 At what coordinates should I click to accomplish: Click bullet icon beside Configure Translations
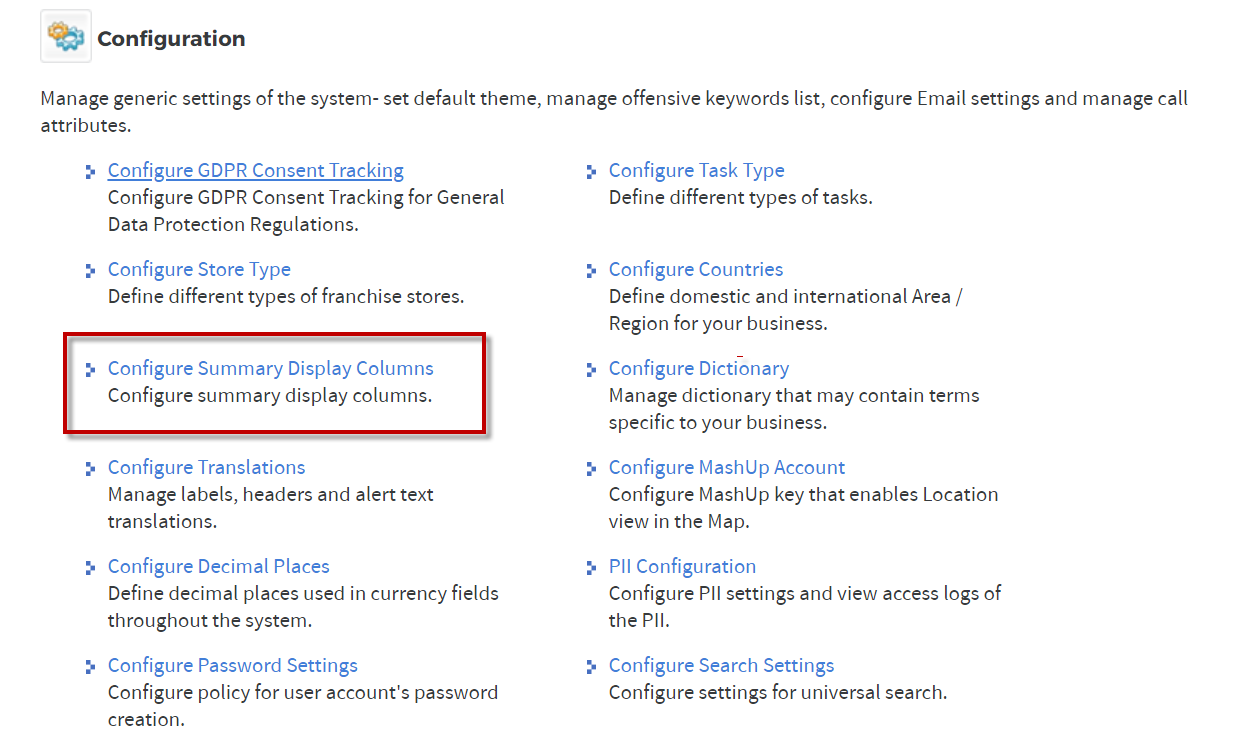91,469
